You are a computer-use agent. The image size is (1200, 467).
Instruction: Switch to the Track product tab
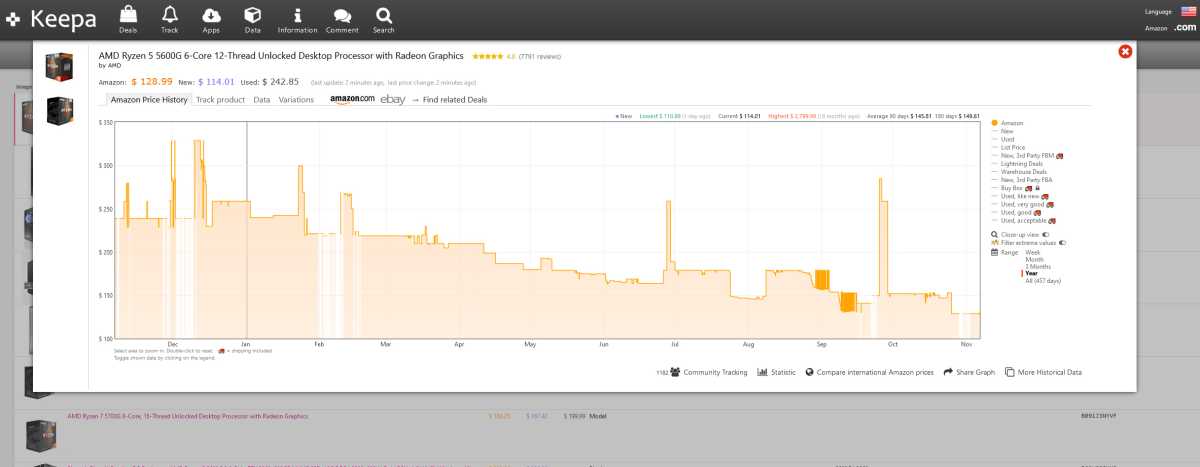click(x=220, y=100)
